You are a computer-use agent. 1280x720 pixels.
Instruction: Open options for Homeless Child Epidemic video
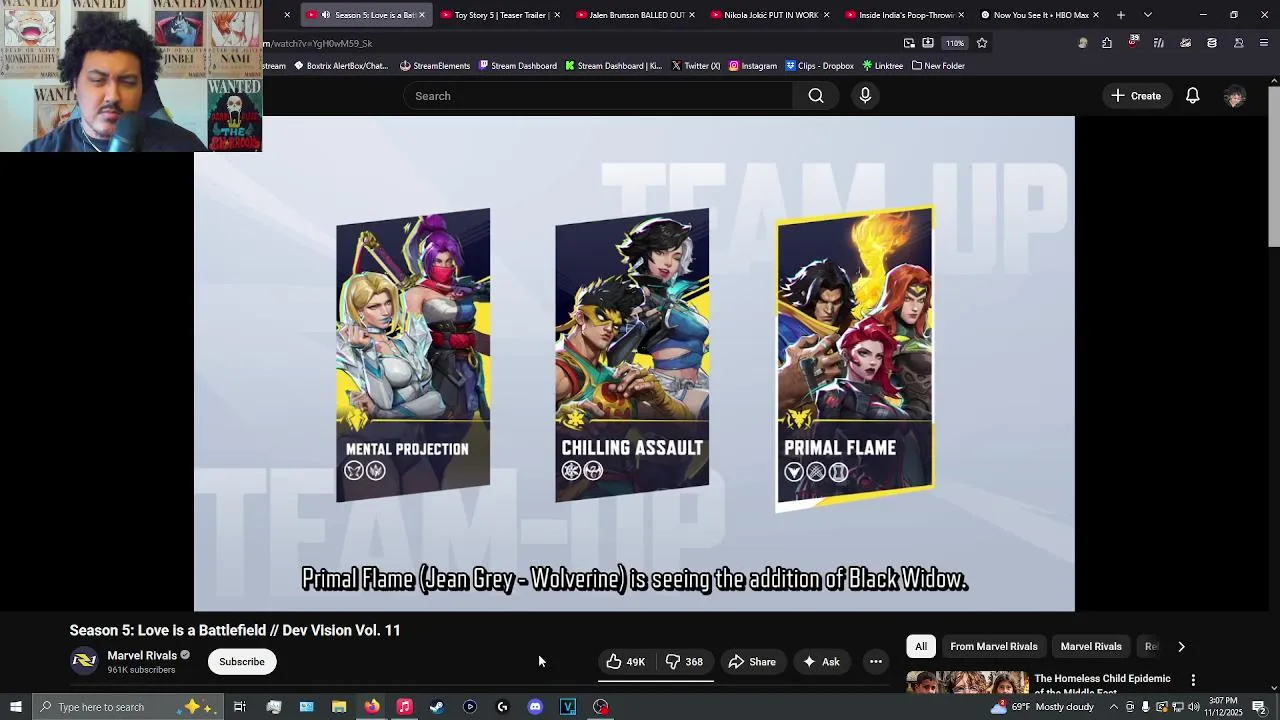click(1193, 680)
